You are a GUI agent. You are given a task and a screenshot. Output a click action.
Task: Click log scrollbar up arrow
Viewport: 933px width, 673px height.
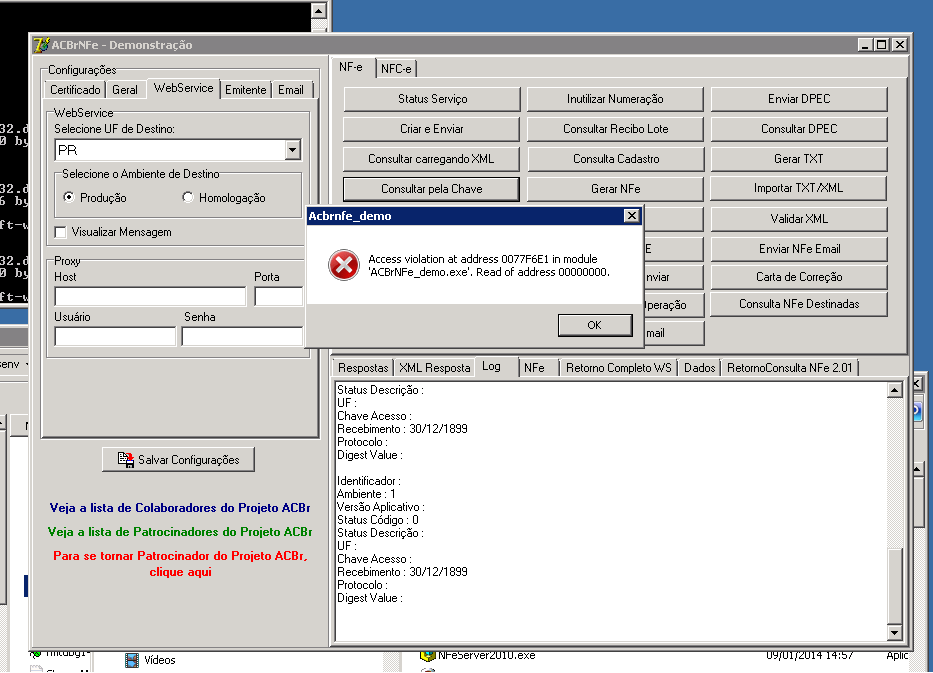click(x=894, y=390)
